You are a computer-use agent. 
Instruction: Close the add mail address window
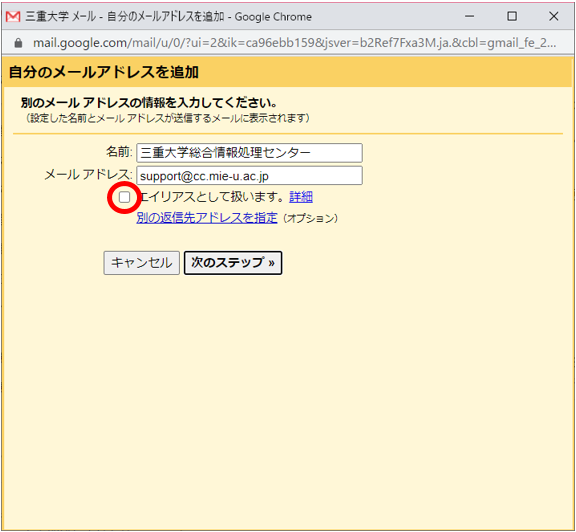[554, 17]
